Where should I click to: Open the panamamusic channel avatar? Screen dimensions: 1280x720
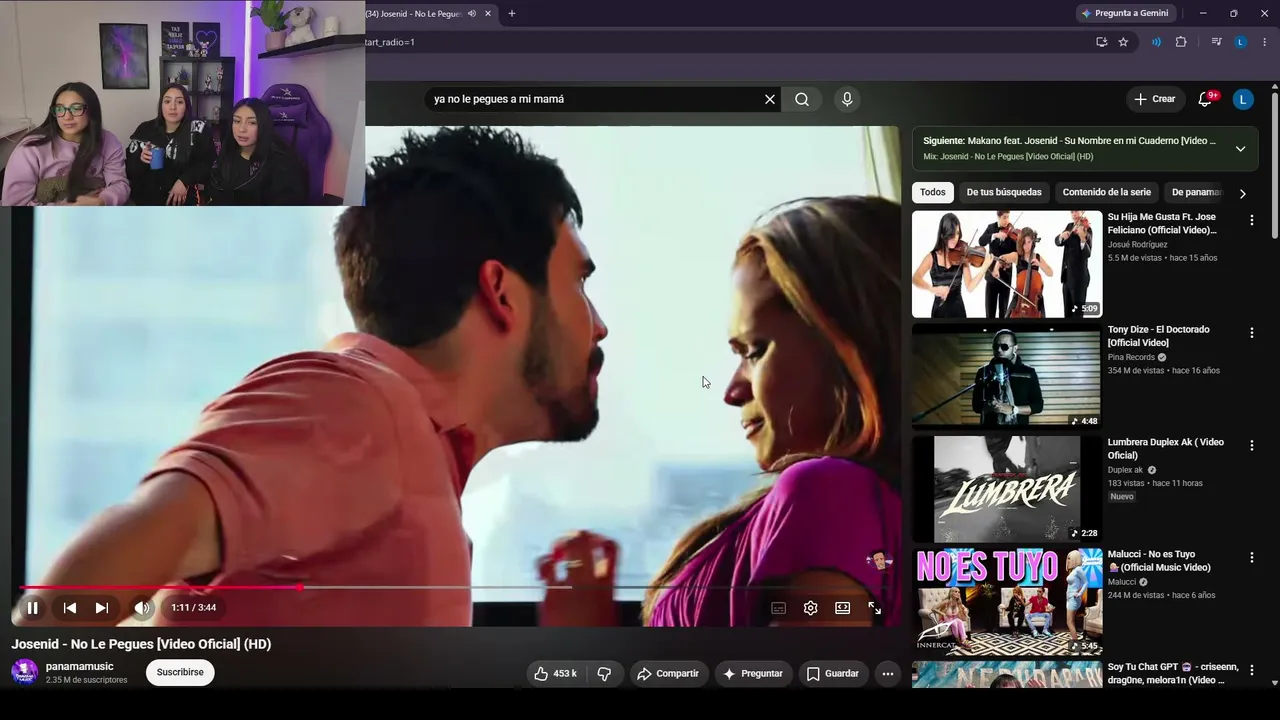[x=25, y=673]
